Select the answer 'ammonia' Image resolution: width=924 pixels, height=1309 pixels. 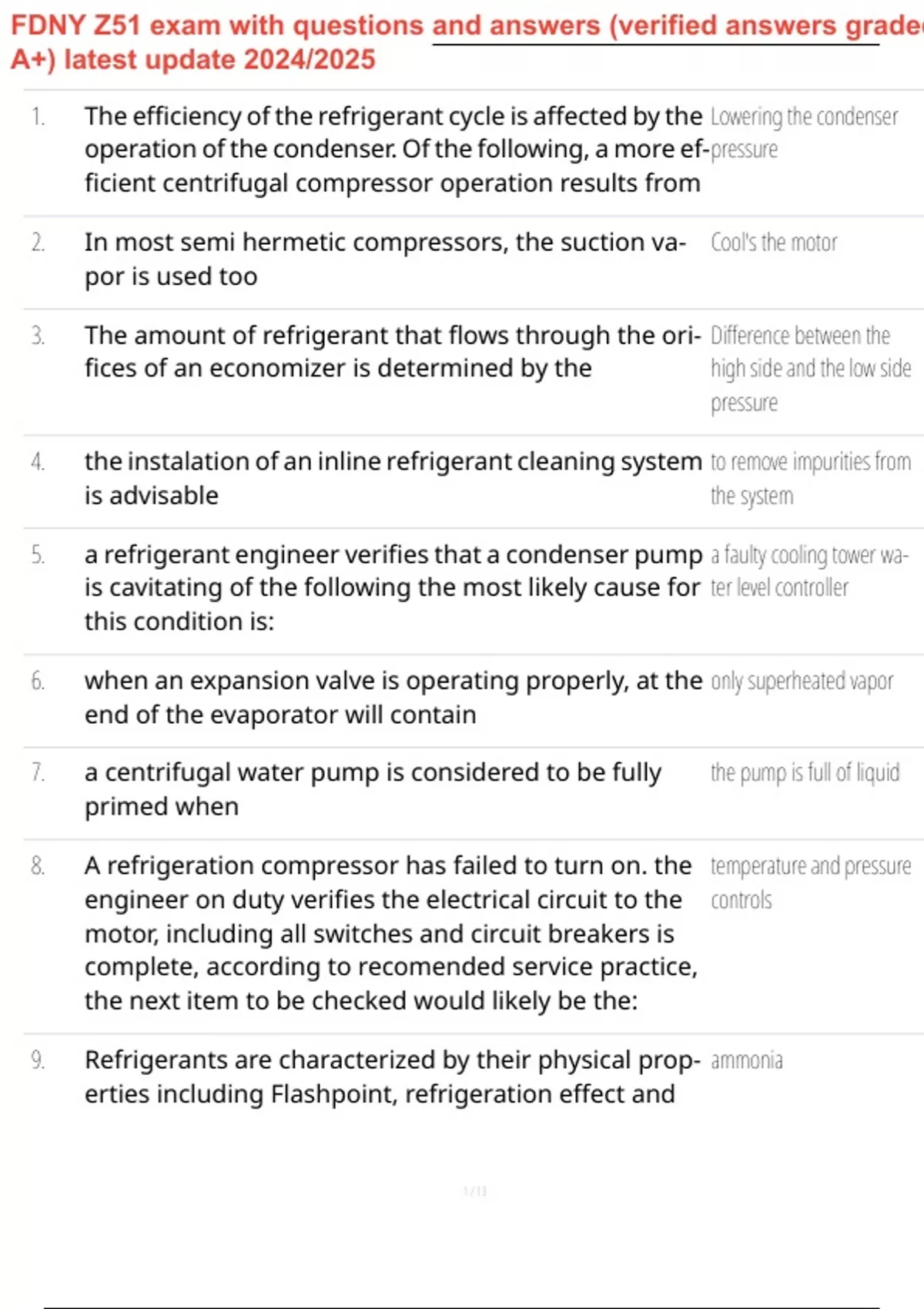click(746, 1060)
